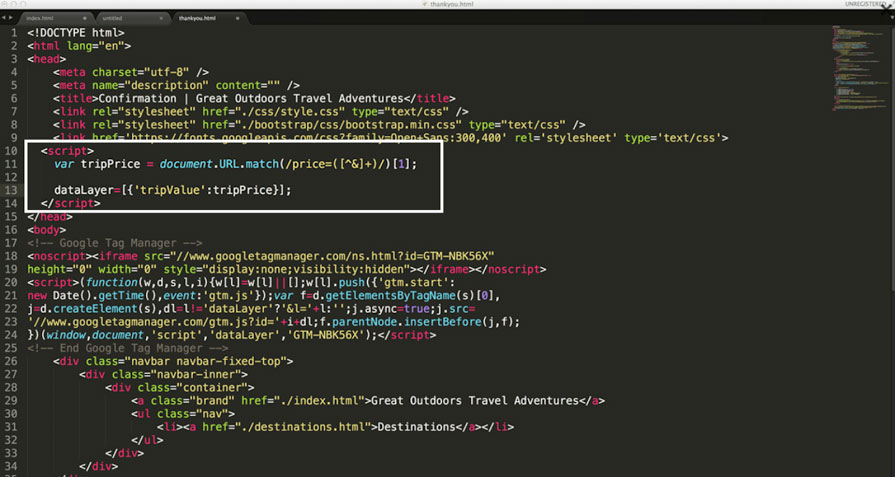The width and height of the screenshot is (895, 477).
Task: Click line number 34 in gutter
Action: point(11,466)
